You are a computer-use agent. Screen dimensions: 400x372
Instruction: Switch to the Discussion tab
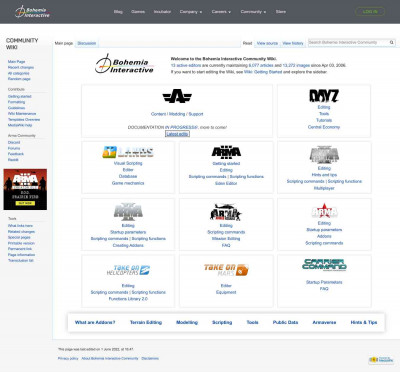coord(87,43)
